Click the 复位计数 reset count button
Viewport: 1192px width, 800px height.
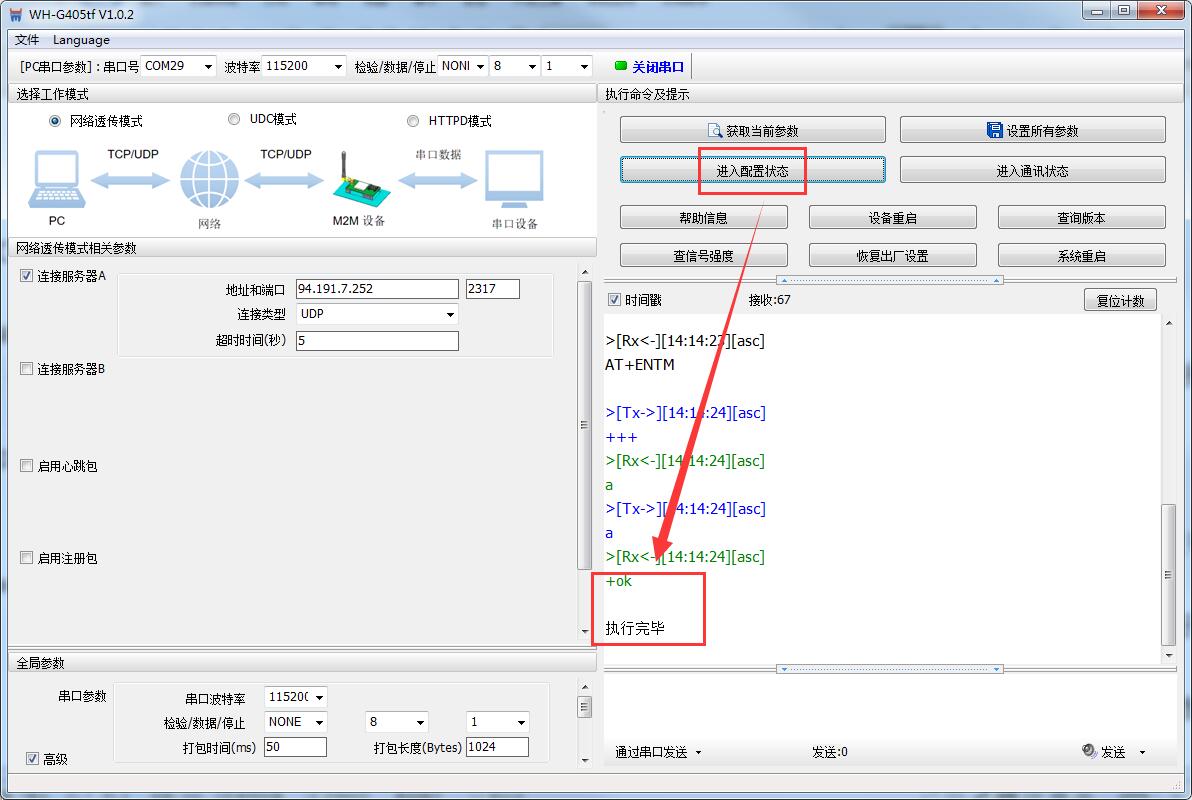pos(1120,300)
